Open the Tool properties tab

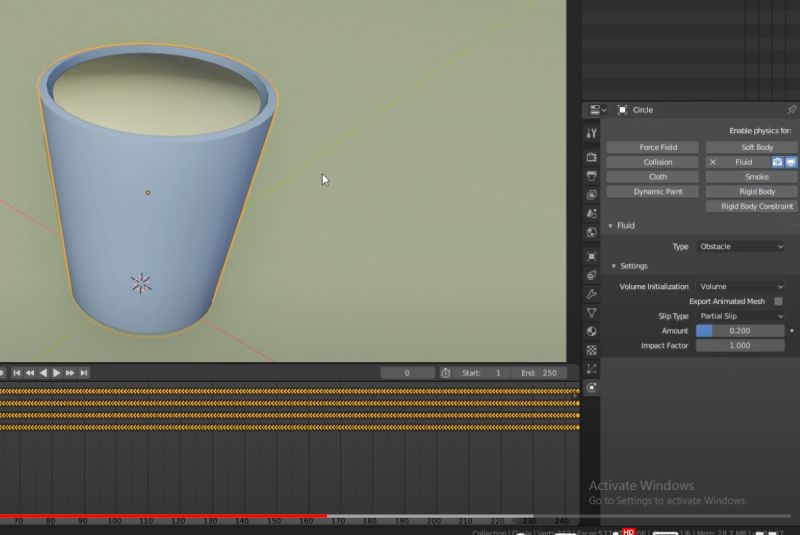[591, 134]
